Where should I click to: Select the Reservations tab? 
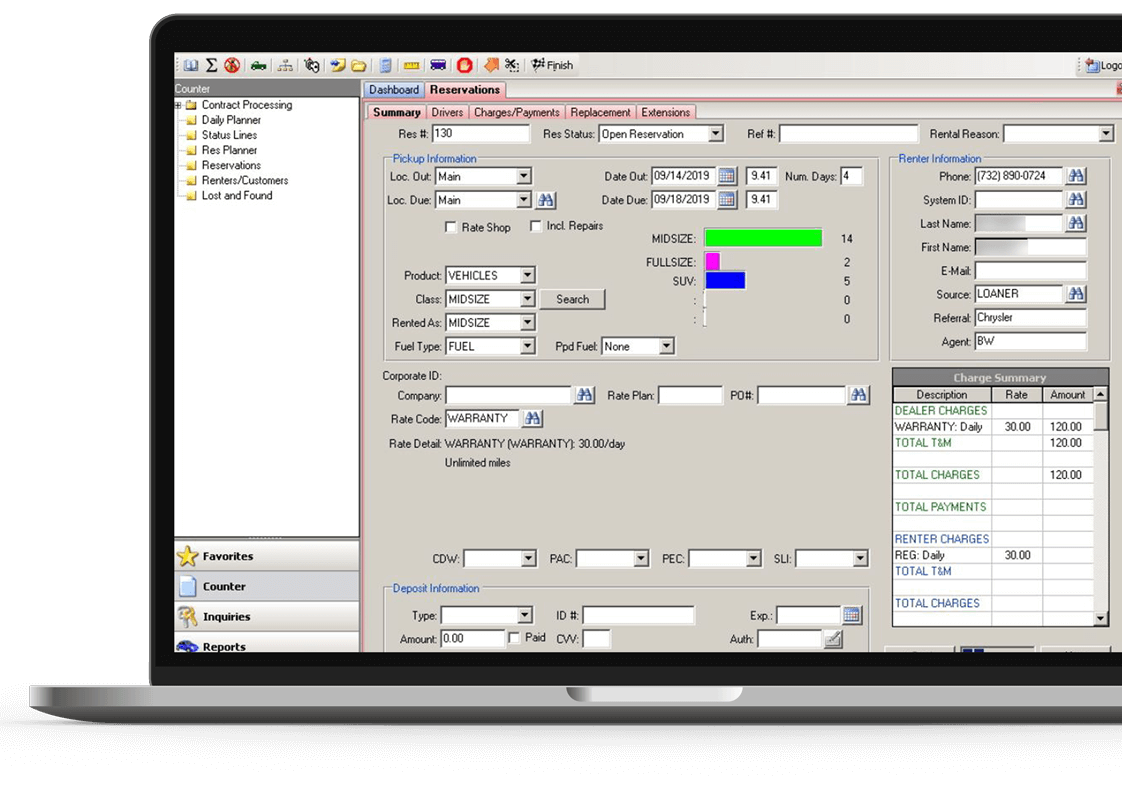464,89
